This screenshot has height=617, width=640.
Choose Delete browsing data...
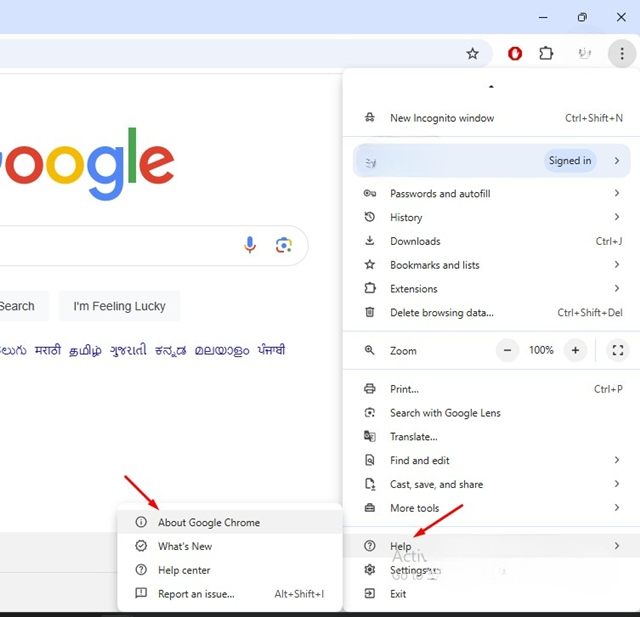491,313
